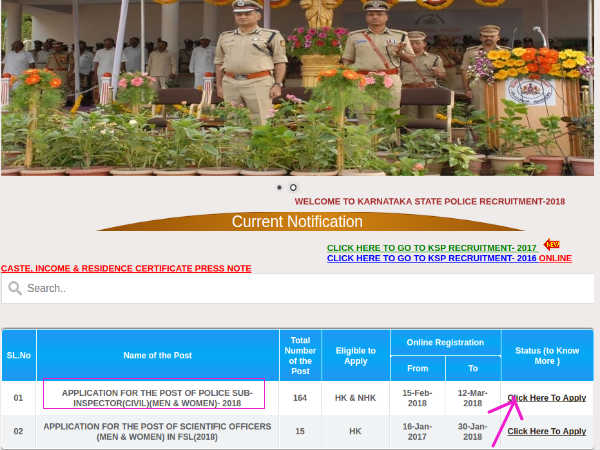Select the second carousel slide dot

click(293, 188)
